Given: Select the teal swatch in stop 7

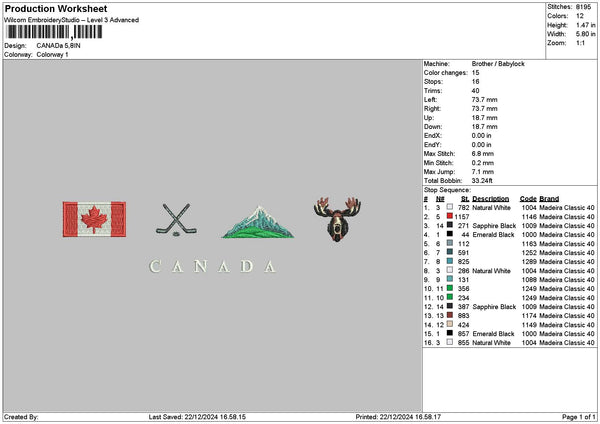Looking at the screenshot, I should pyautogui.click(x=450, y=261).
